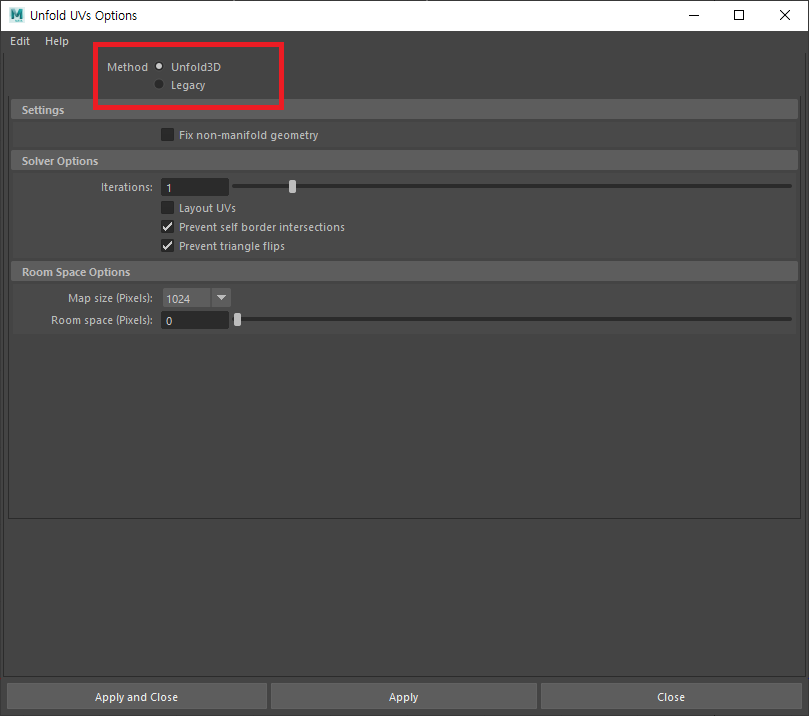Close the window with the X icon
Viewport: 809px width, 716px height.
tap(785, 15)
